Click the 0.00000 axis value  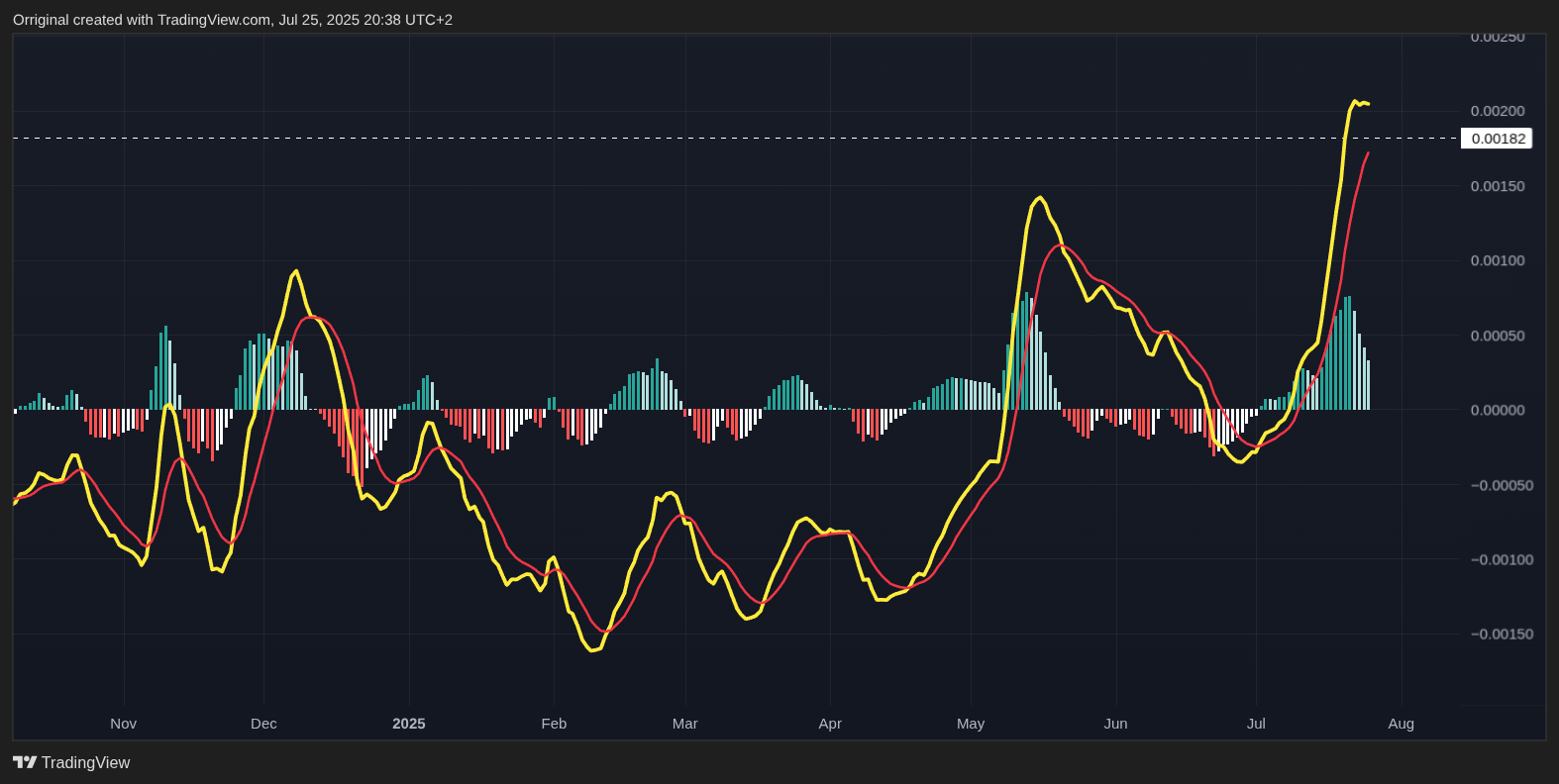pyautogui.click(x=1498, y=410)
